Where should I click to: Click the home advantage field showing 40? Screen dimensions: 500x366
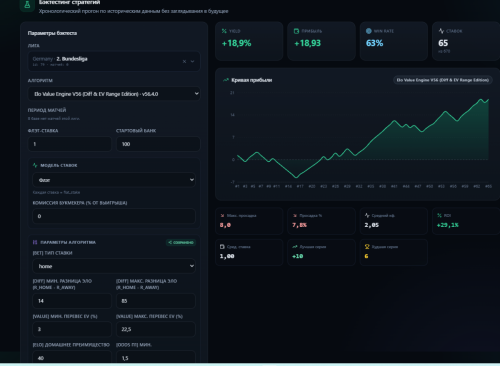pyautogui.click(x=72, y=357)
